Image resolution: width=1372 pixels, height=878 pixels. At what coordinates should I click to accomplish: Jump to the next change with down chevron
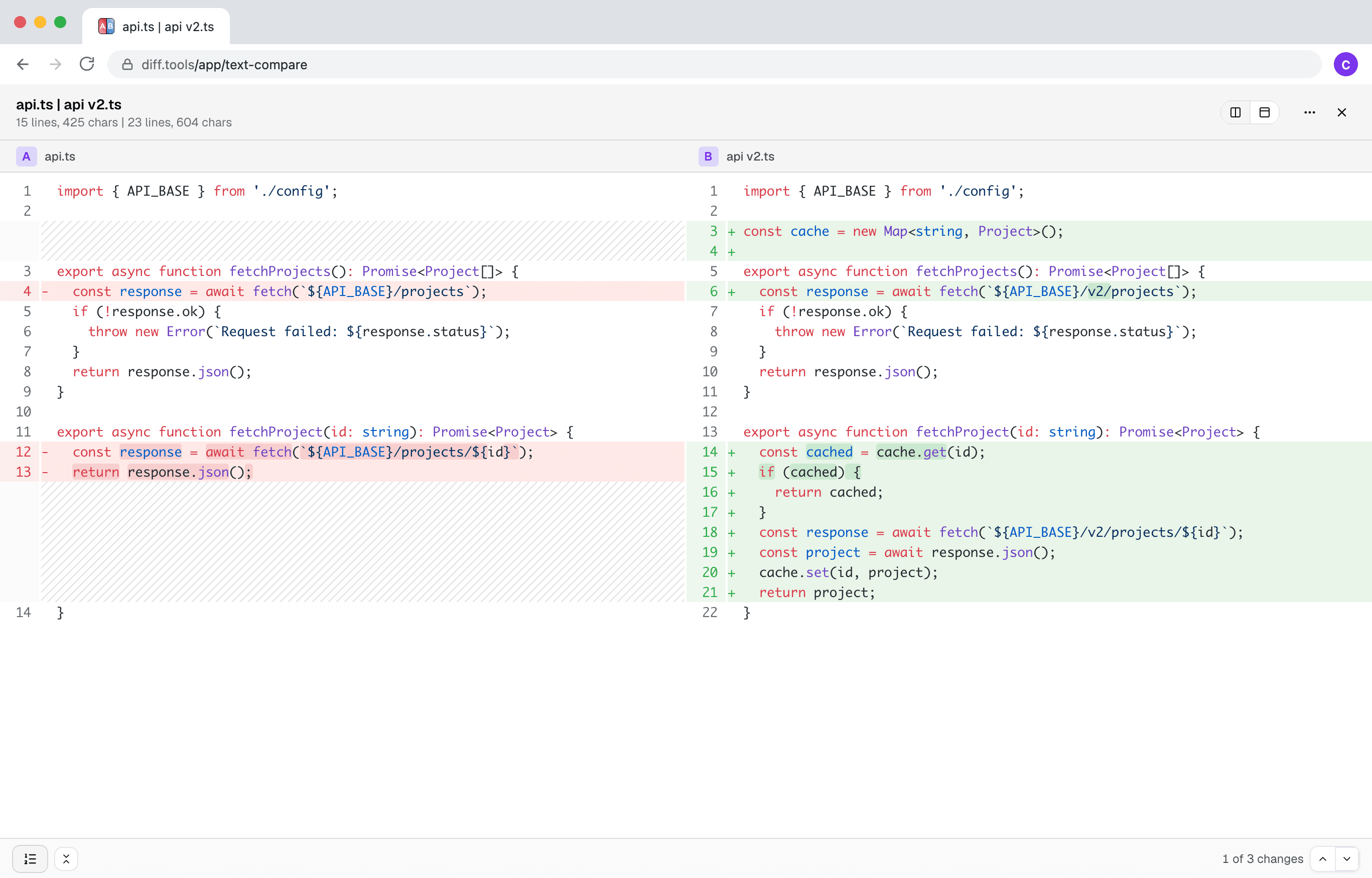pos(1346,858)
